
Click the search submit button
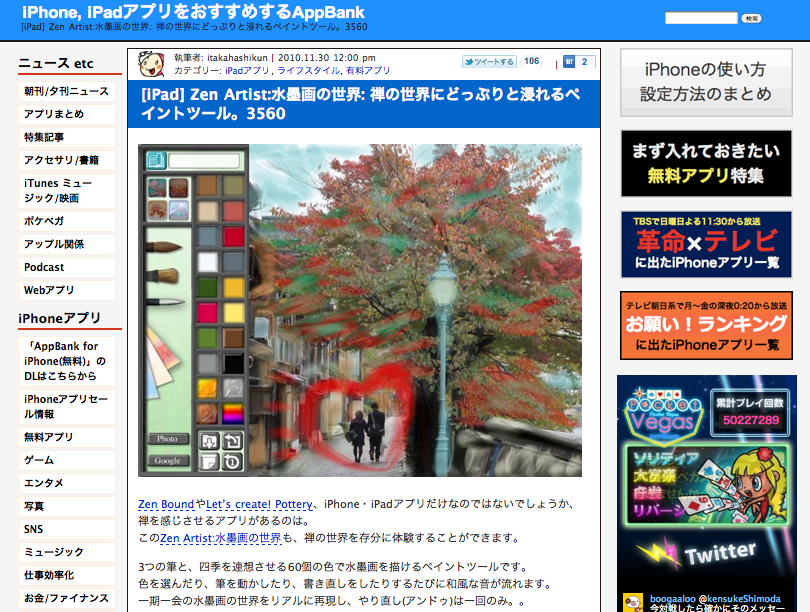(x=752, y=19)
